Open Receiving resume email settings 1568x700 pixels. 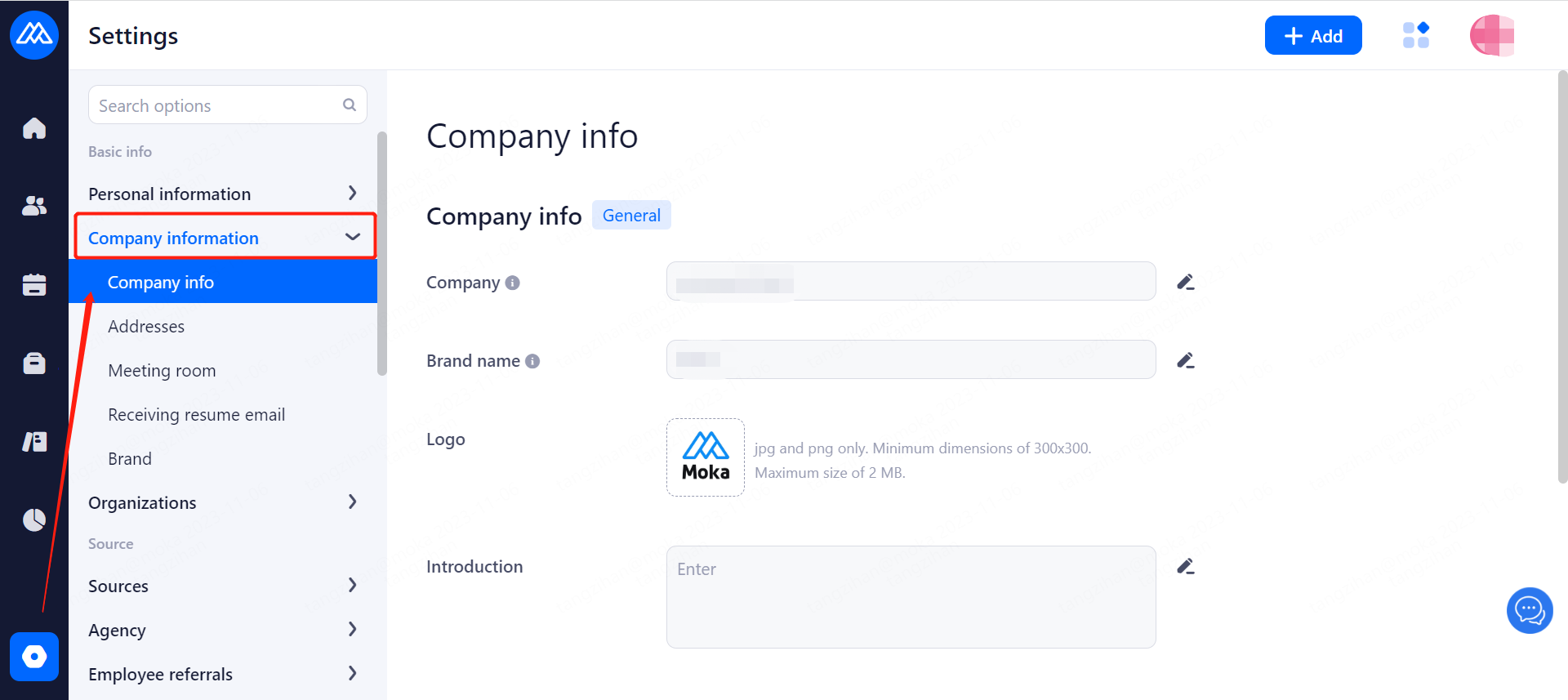click(196, 414)
